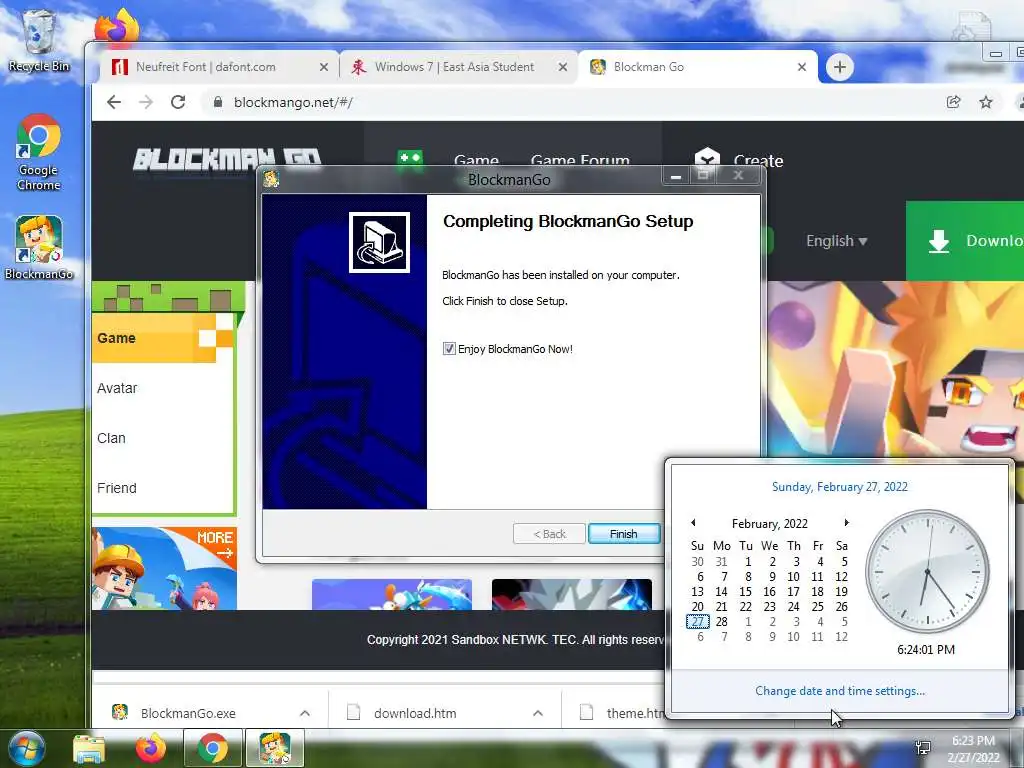Image resolution: width=1024 pixels, height=768 pixels.
Task: Select today's date 27 in calendar
Action: pos(697,622)
